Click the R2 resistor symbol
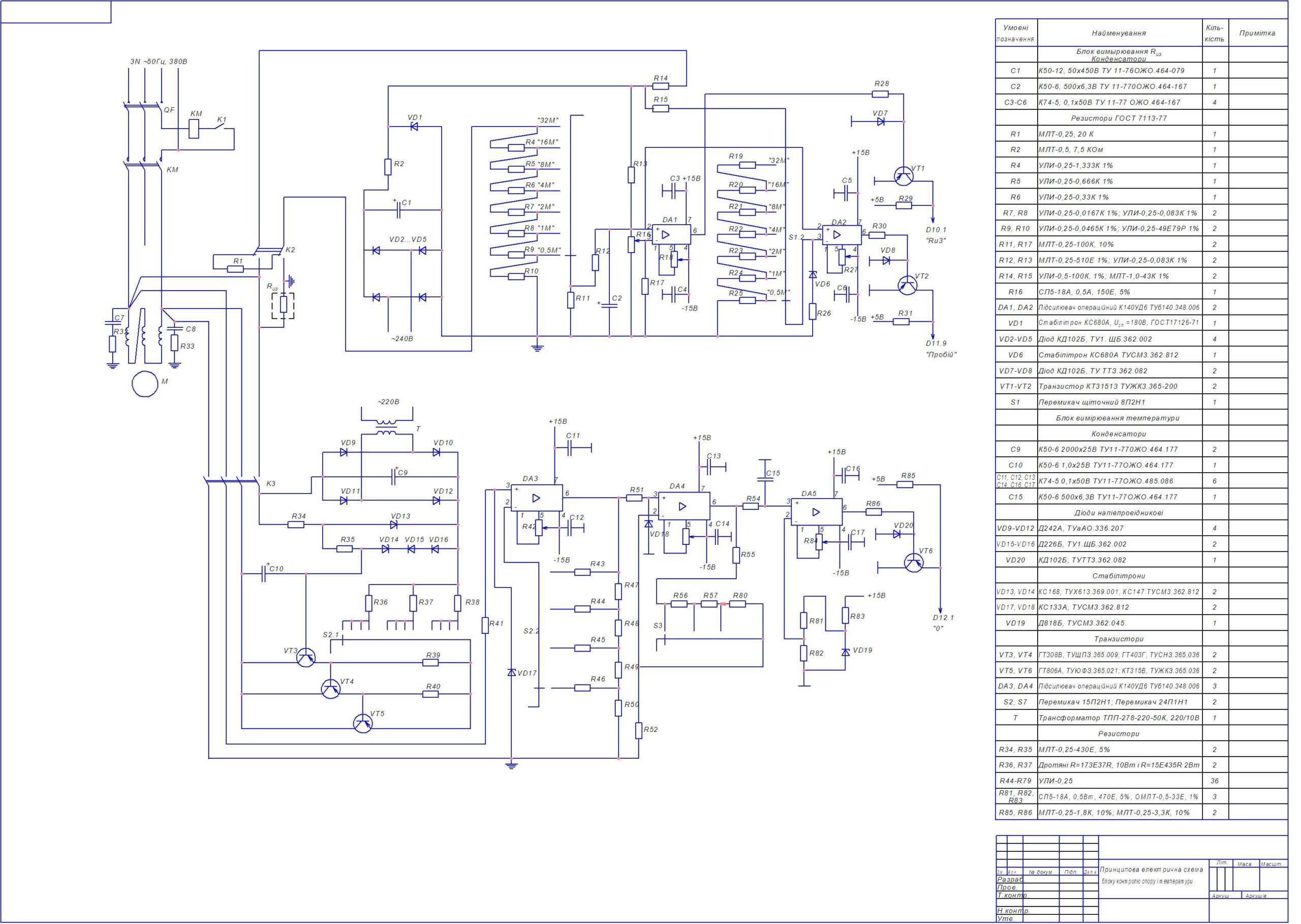 (388, 167)
